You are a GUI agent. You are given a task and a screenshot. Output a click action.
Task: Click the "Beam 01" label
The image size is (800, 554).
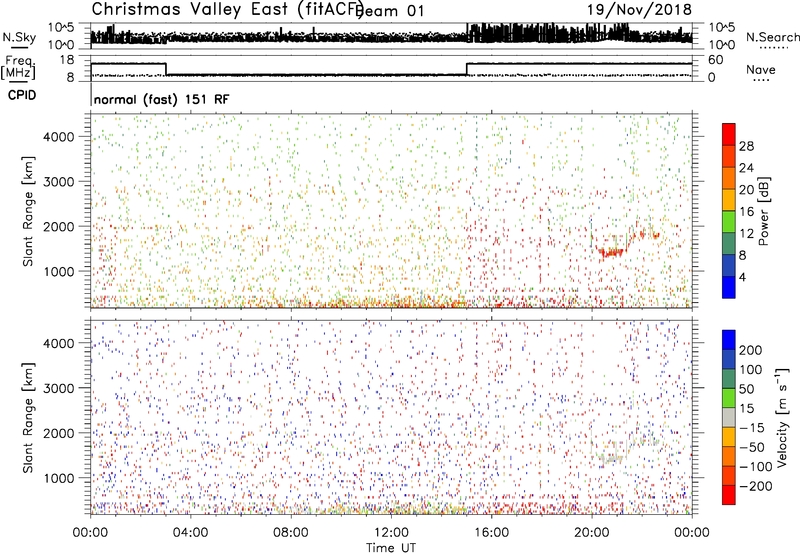(x=390, y=10)
